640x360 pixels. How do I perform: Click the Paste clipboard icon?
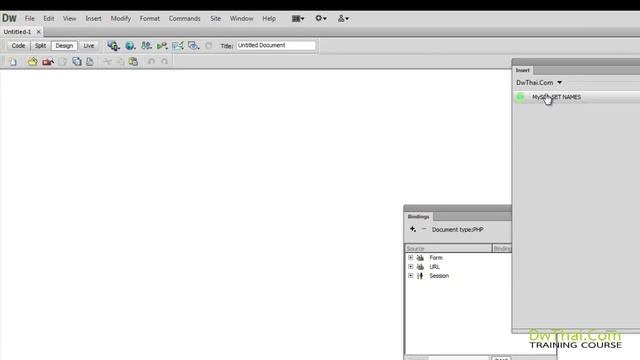pyautogui.click(x=133, y=62)
